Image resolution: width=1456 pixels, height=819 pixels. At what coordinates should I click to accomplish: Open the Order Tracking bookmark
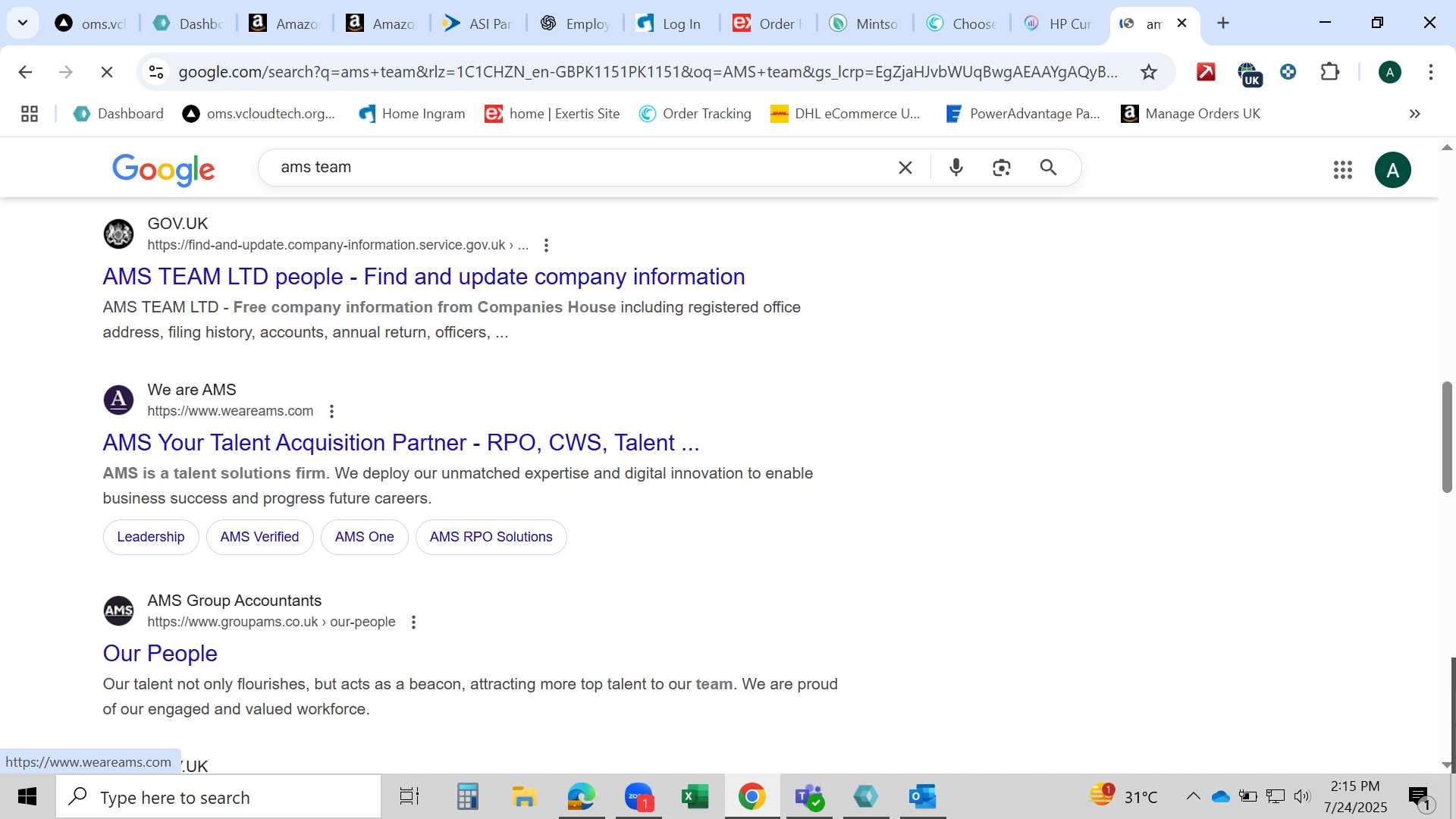(x=695, y=114)
